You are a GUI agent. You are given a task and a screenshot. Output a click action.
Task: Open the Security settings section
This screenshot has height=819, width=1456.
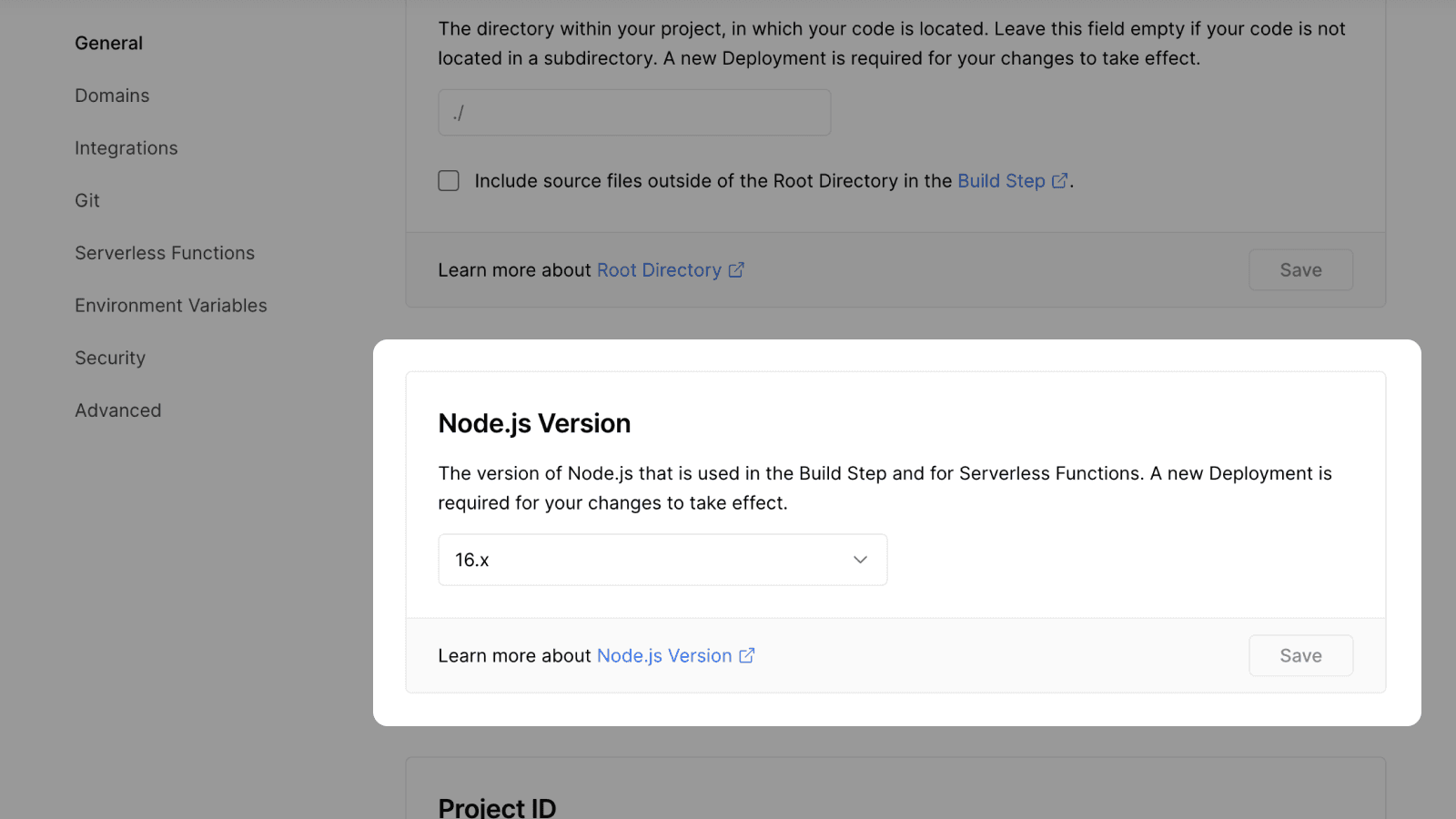[x=109, y=358]
